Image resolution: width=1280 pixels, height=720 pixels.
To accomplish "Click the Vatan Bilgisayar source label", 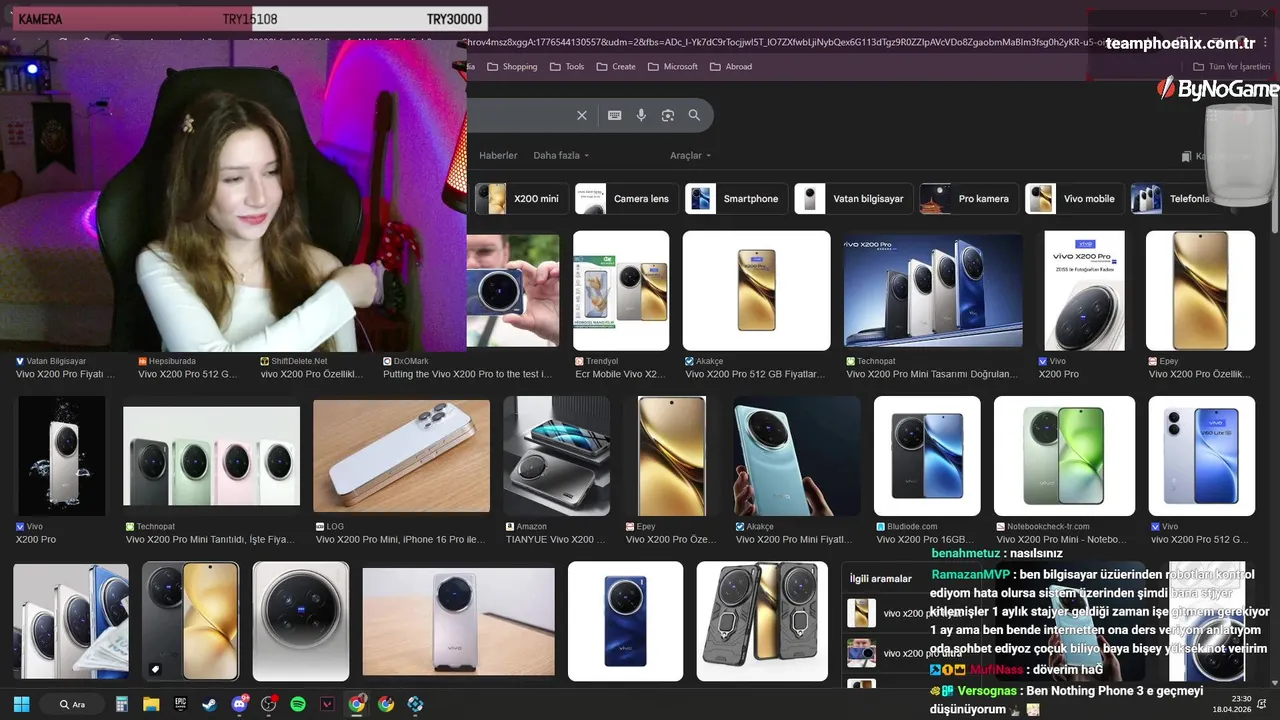I will (56, 361).
